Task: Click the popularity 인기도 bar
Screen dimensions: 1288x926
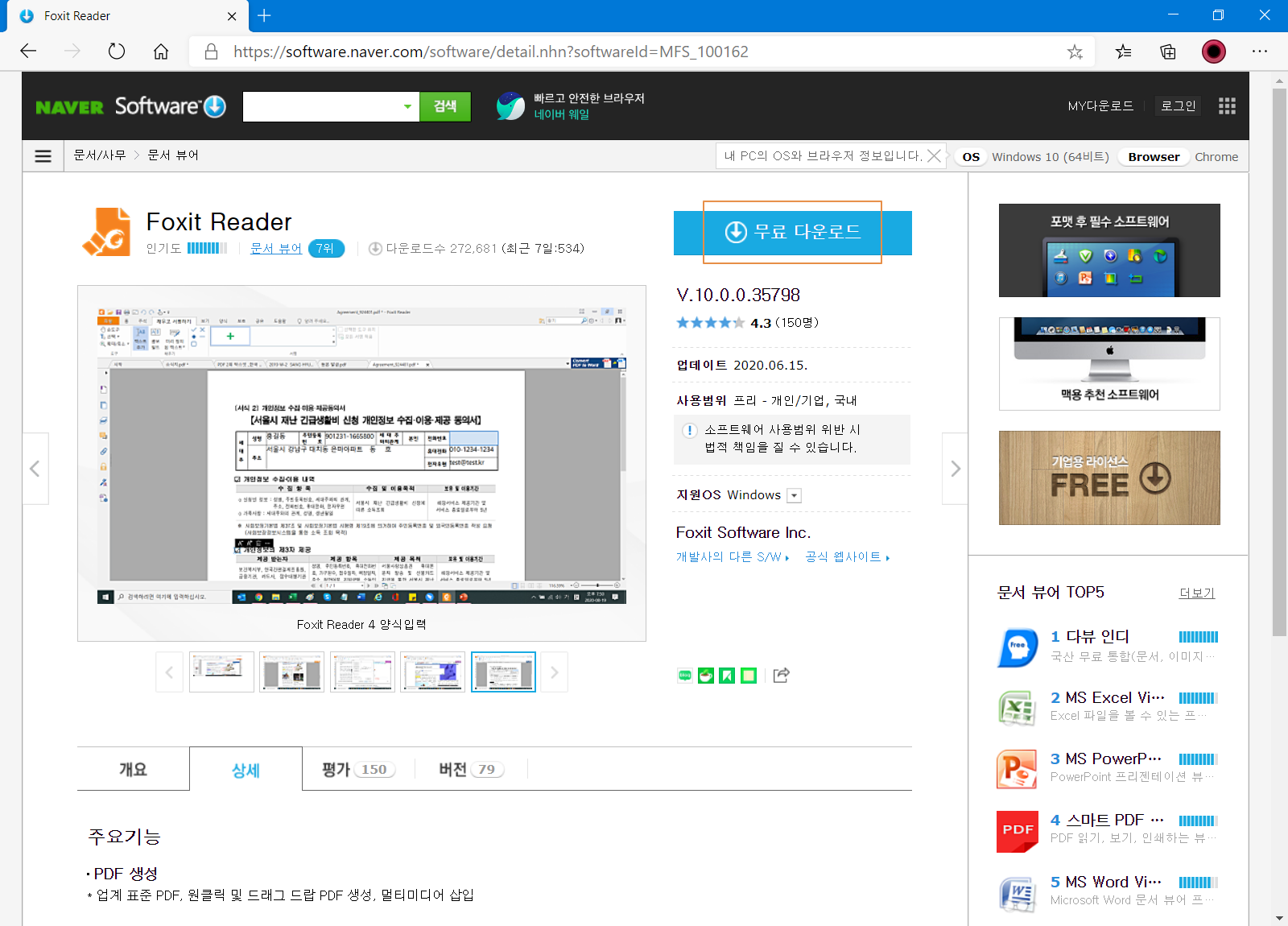Action: pos(207,249)
